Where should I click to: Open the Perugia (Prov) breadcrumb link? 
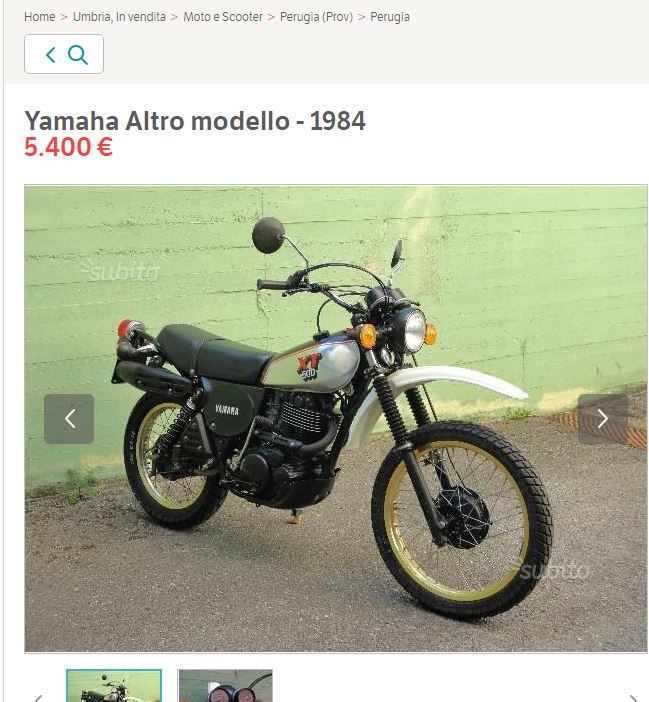coord(316,17)
